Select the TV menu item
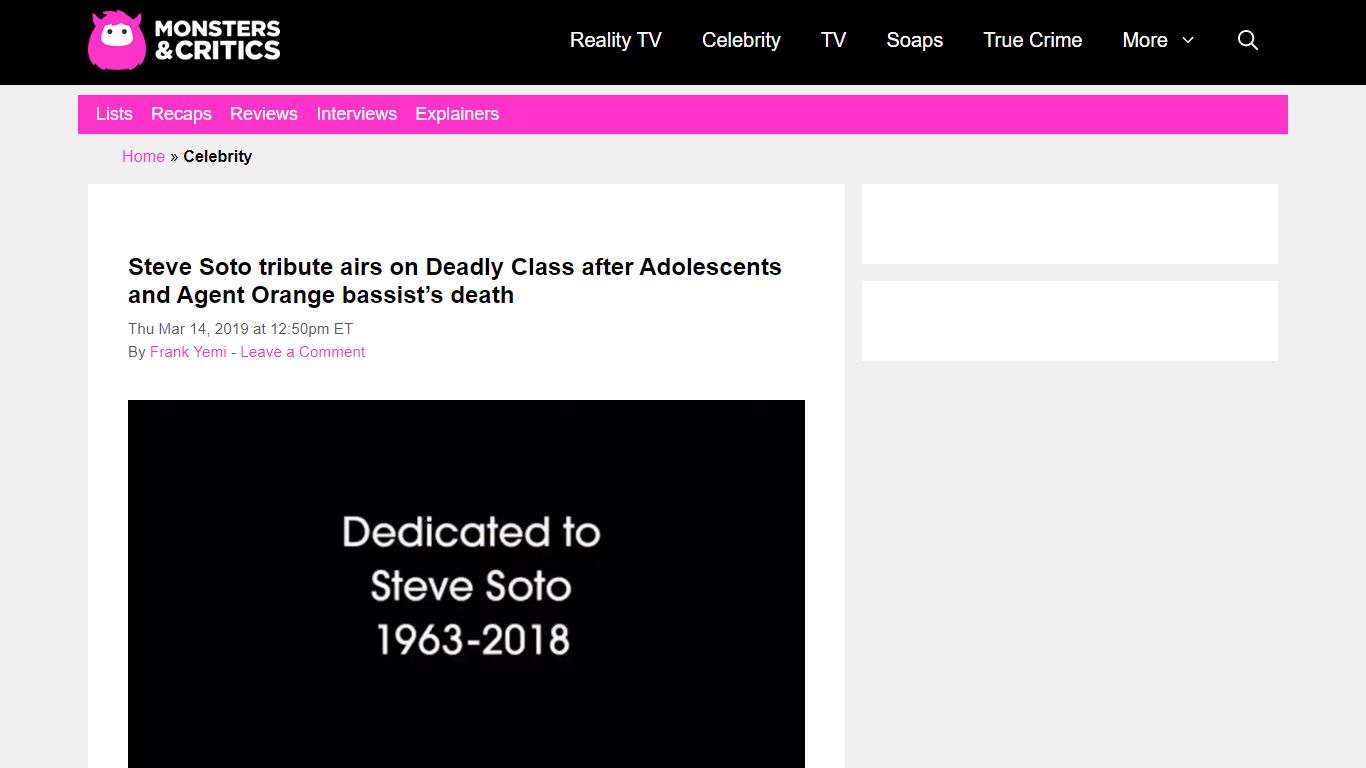 click(x=833, y=40)
